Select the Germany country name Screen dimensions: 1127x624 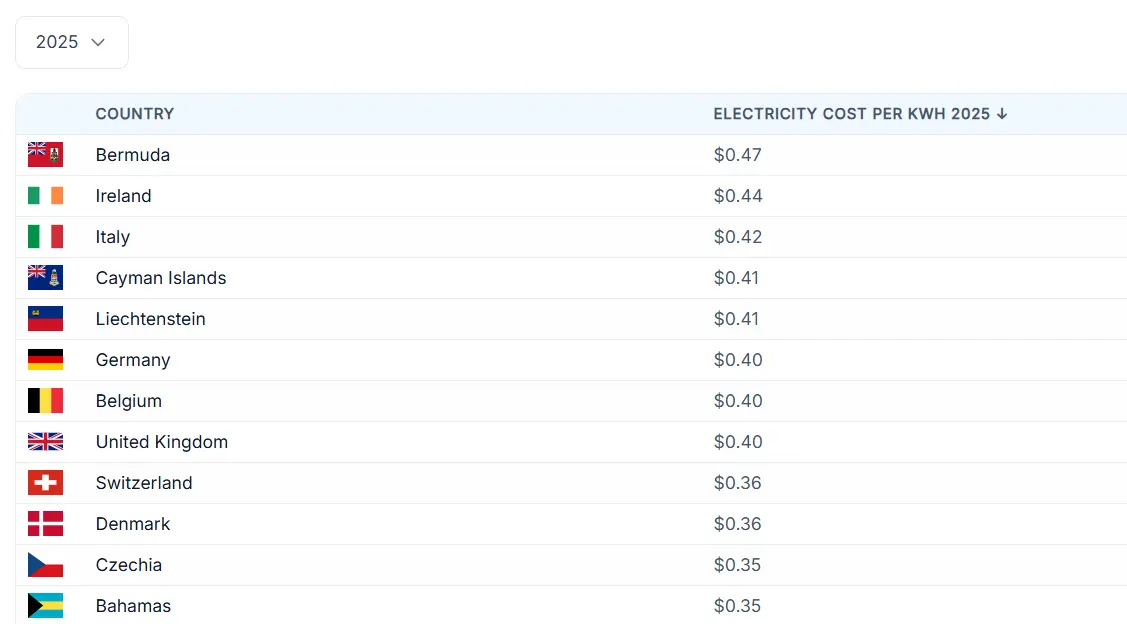(x=133, y=360)
